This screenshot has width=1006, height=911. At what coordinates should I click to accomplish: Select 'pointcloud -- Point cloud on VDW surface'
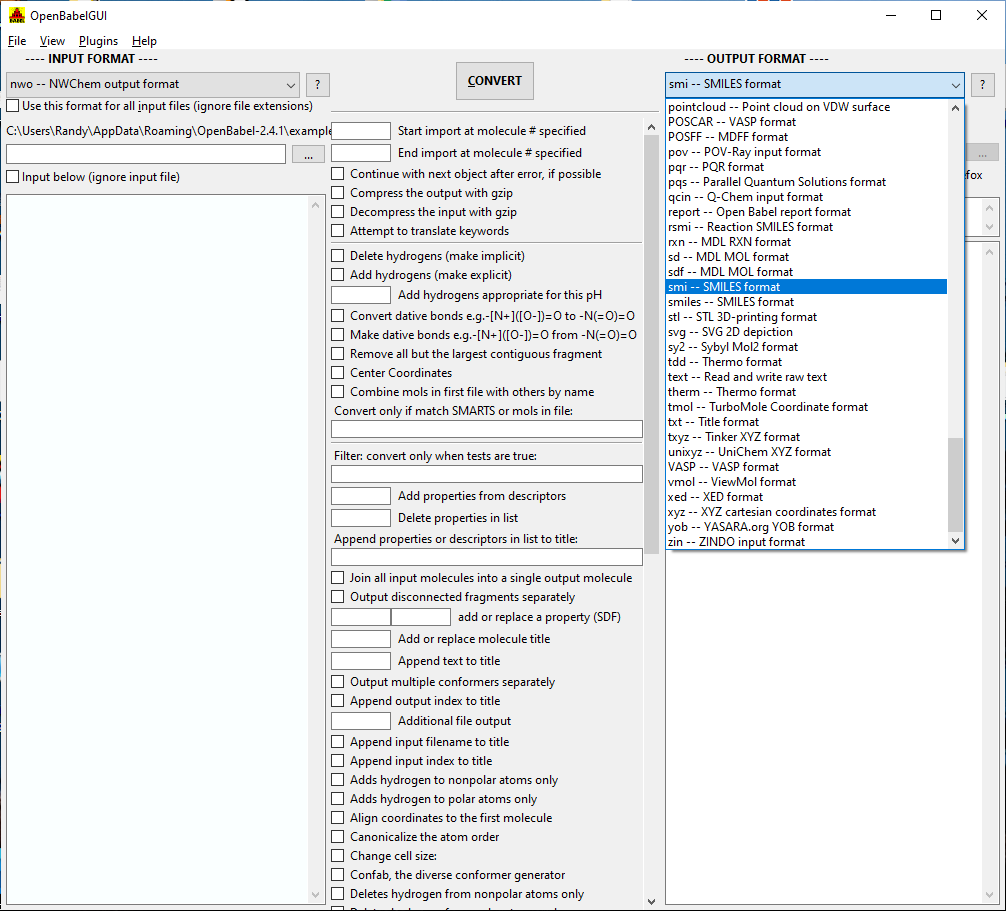tap(806, 107)
